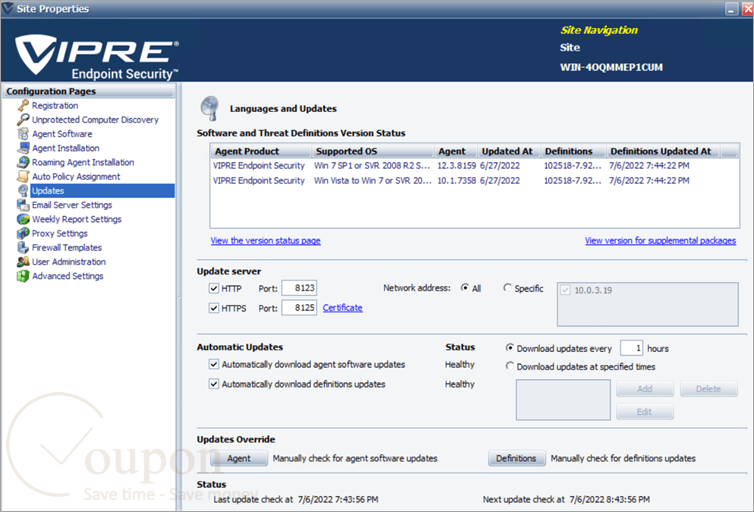Select the version 12.3.8159 agent row

475,165
